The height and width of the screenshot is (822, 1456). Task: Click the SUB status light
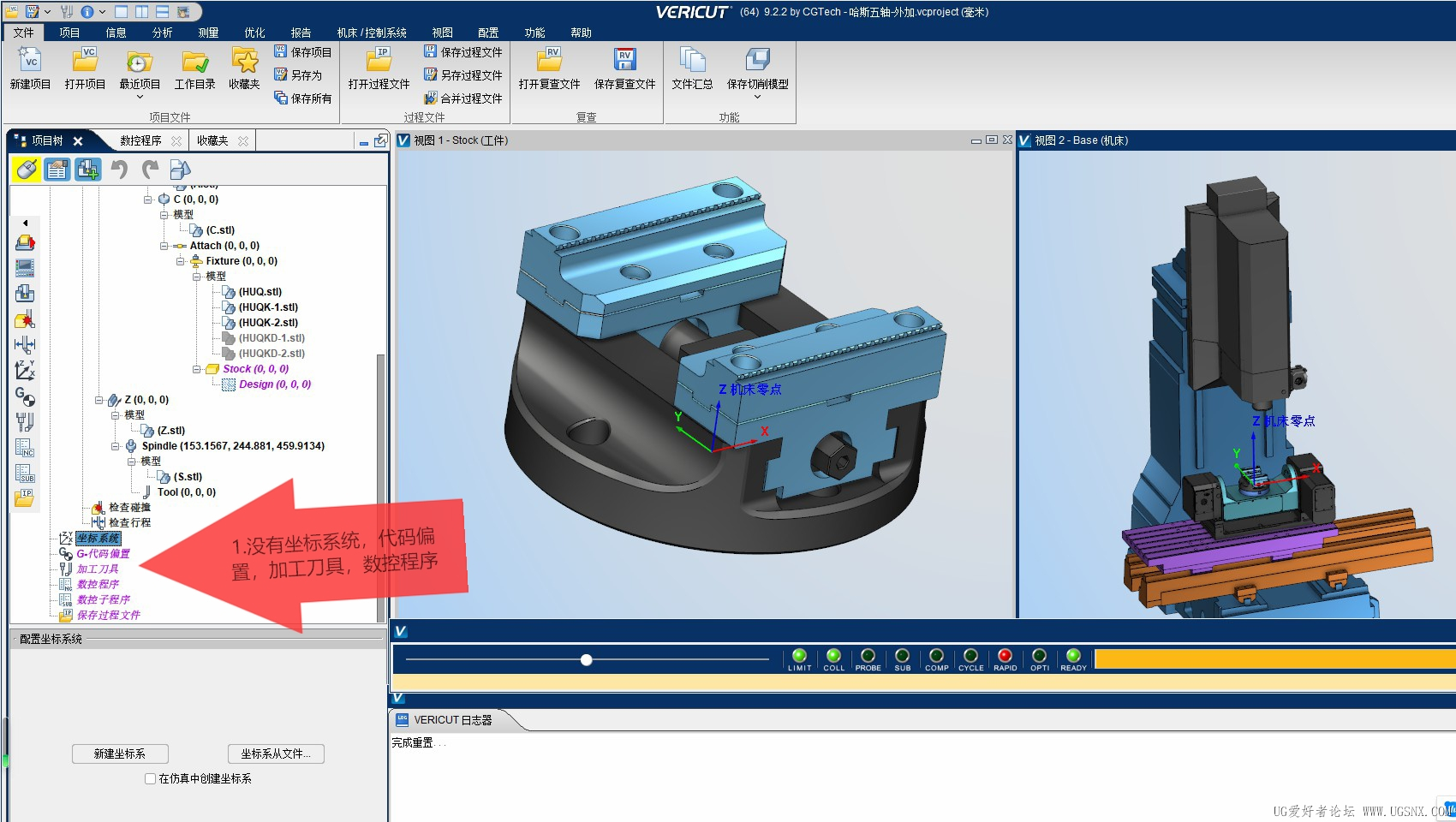pos(902,656)
